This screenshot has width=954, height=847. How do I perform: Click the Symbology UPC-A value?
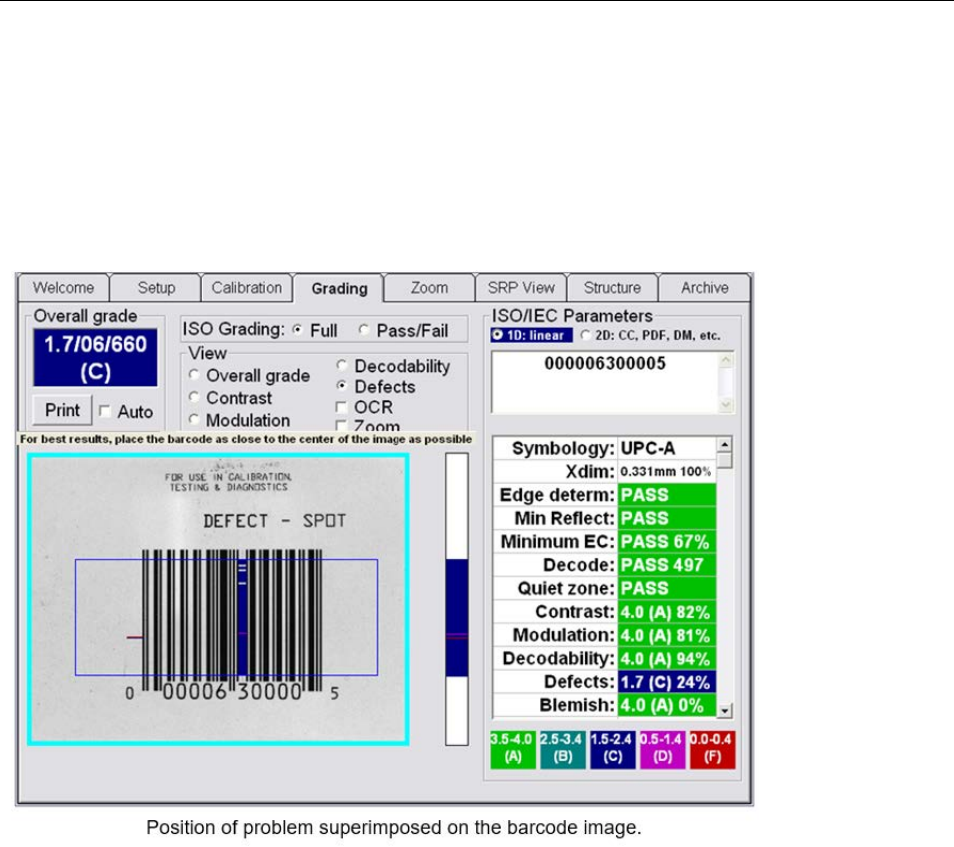coord(667,448)
